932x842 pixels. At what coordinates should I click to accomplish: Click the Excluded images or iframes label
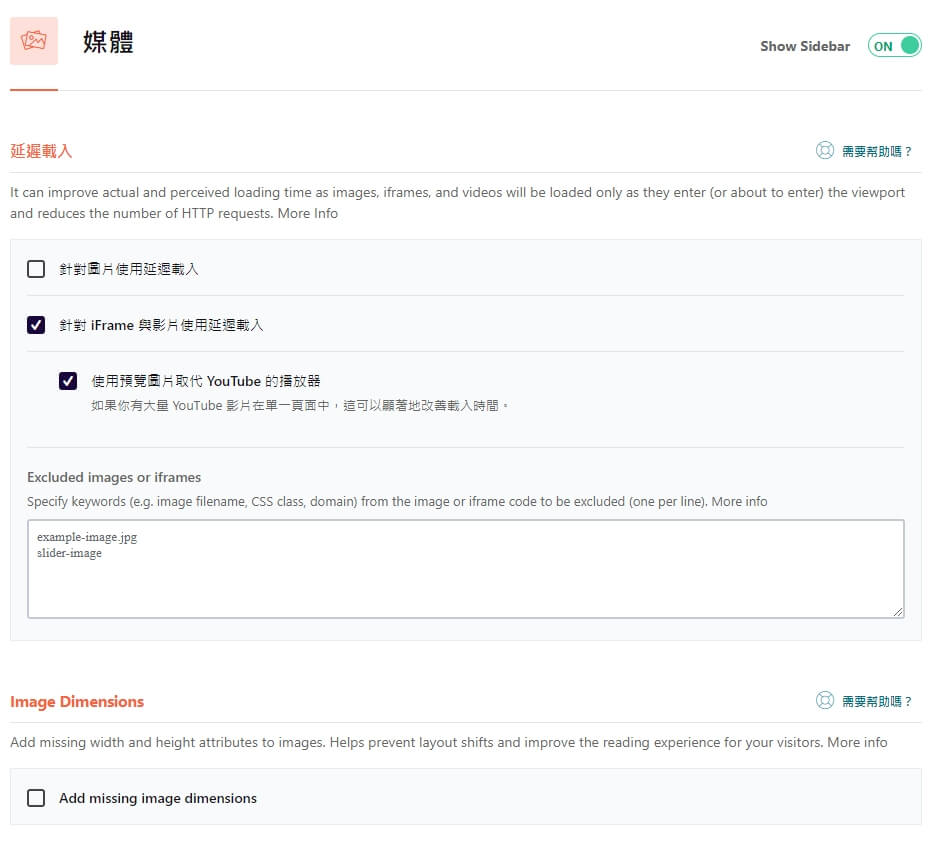coord(114,477)
